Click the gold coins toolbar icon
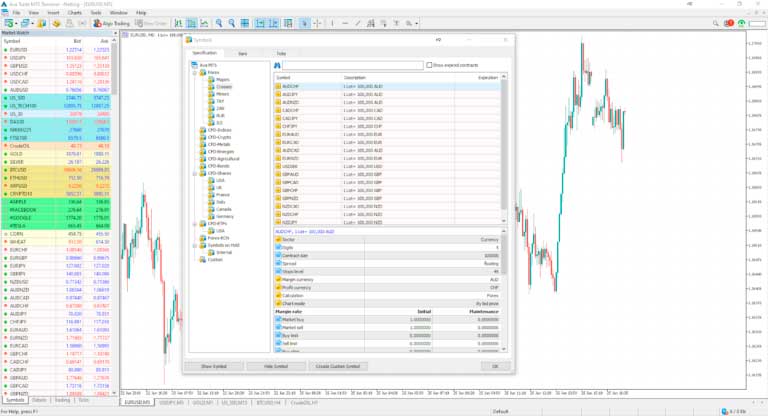The width and height of the screenshot is (768, 416). point(56,23)
